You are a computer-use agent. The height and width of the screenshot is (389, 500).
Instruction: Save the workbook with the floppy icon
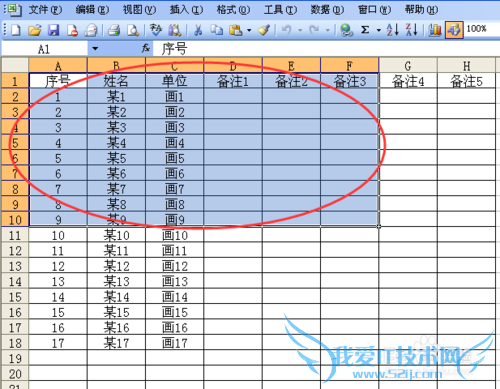pos(53,30)
